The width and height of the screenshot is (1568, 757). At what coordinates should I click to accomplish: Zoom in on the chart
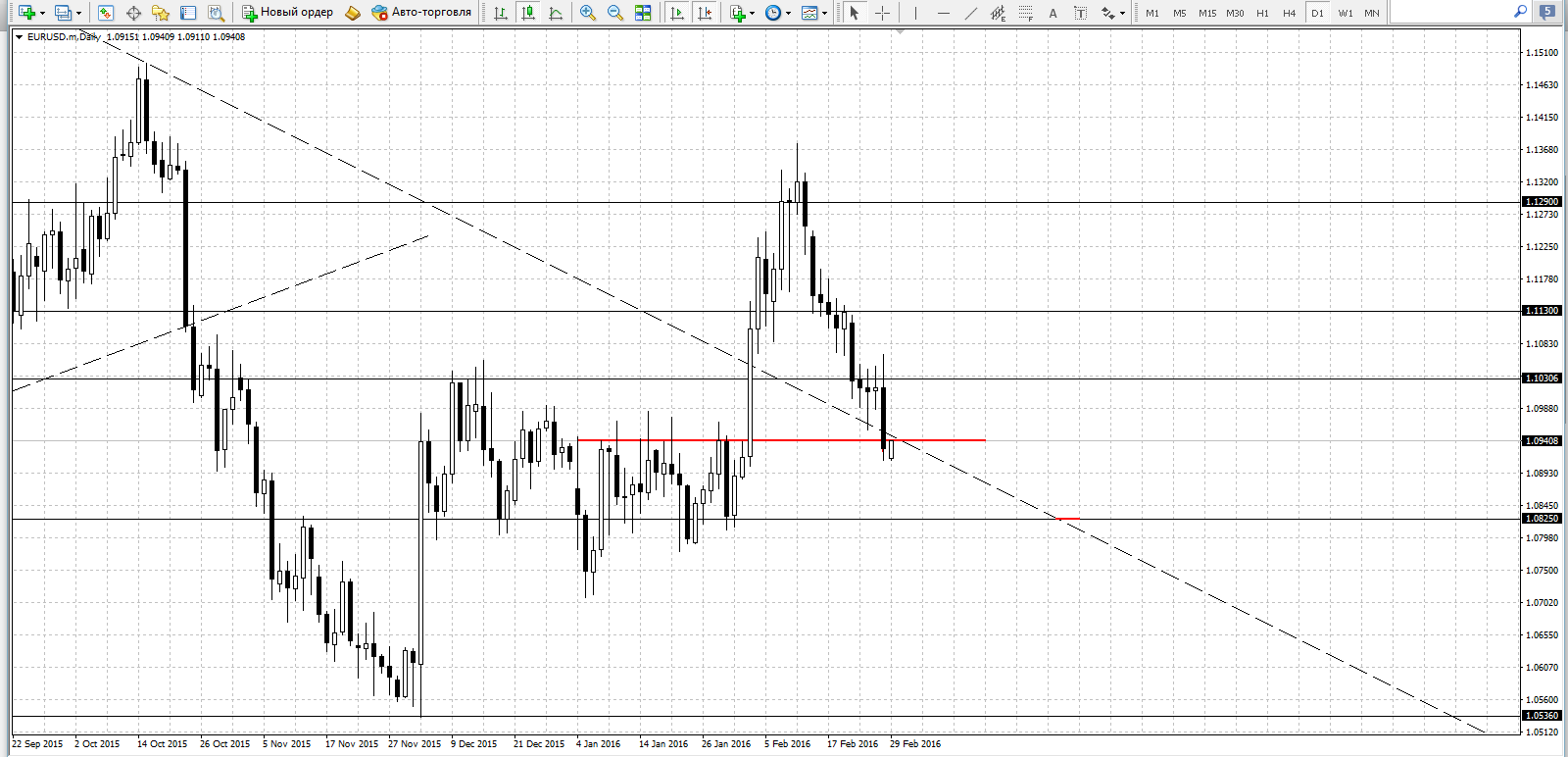(x=588, y=13)
